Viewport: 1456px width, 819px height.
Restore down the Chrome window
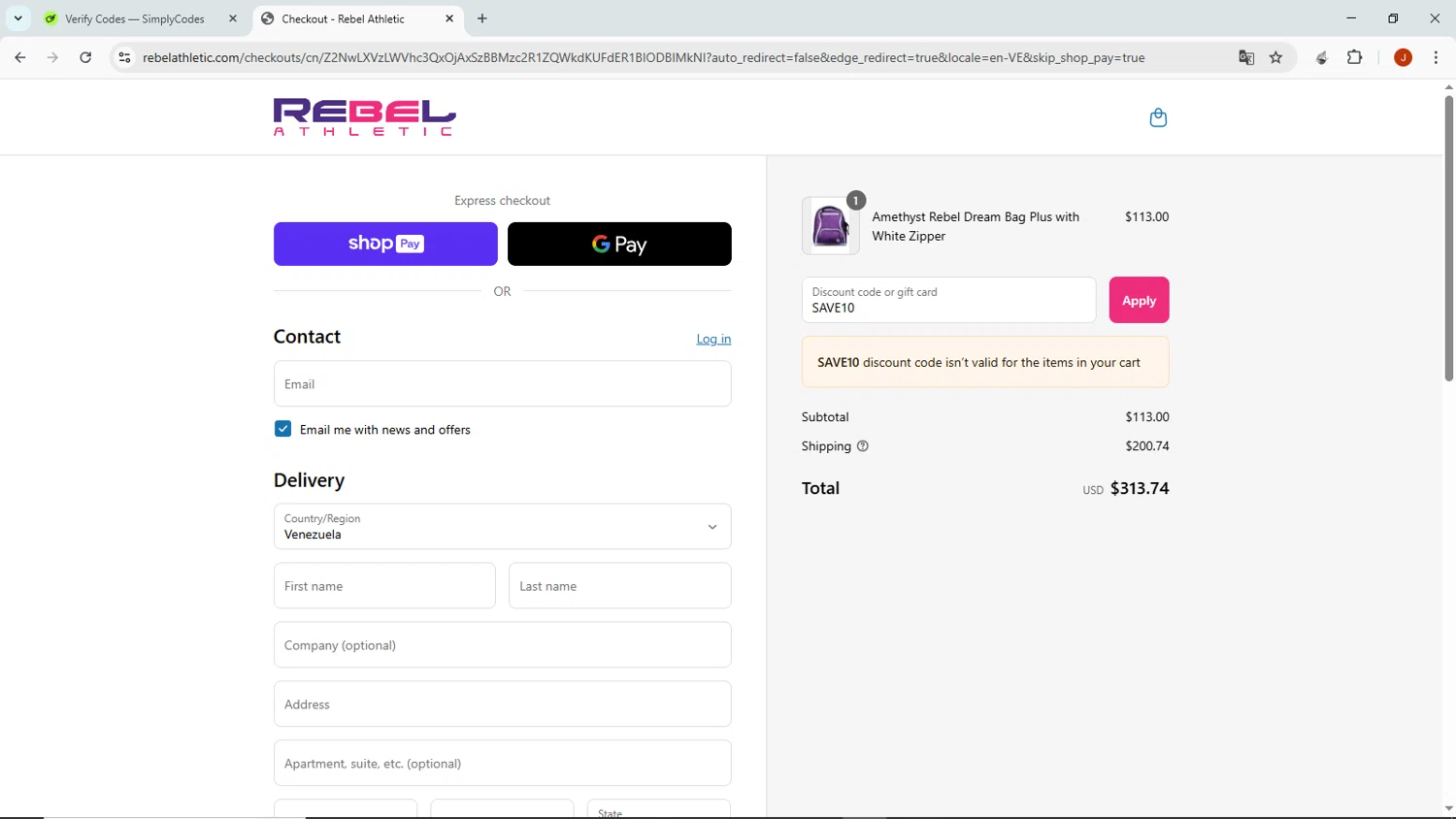point(1393,18)
